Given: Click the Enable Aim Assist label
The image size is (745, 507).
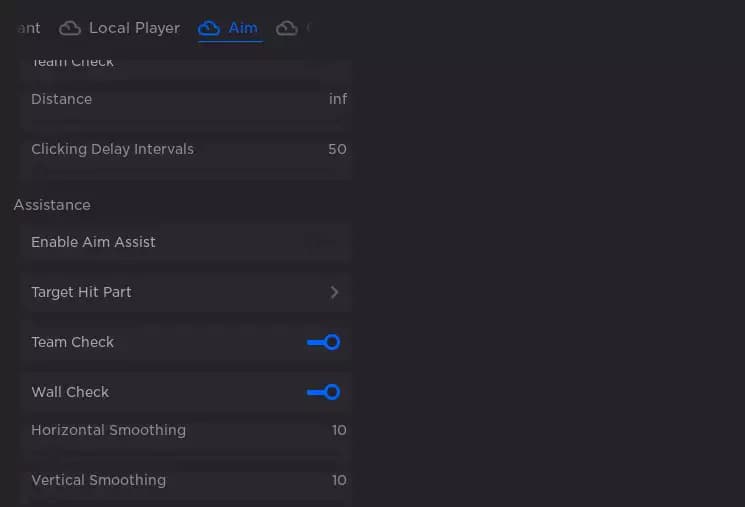Looking at the screenshot, I should tap(93, 242).
